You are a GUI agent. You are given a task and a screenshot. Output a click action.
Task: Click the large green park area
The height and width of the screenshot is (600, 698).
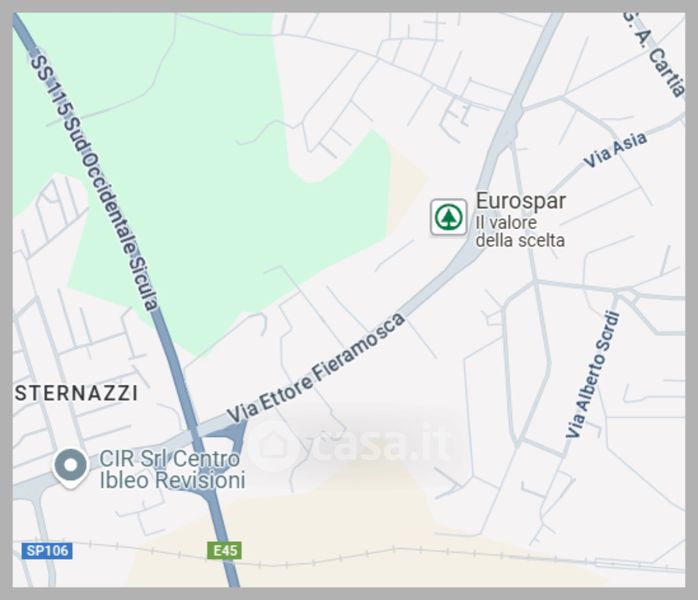(x=214, y=187)
